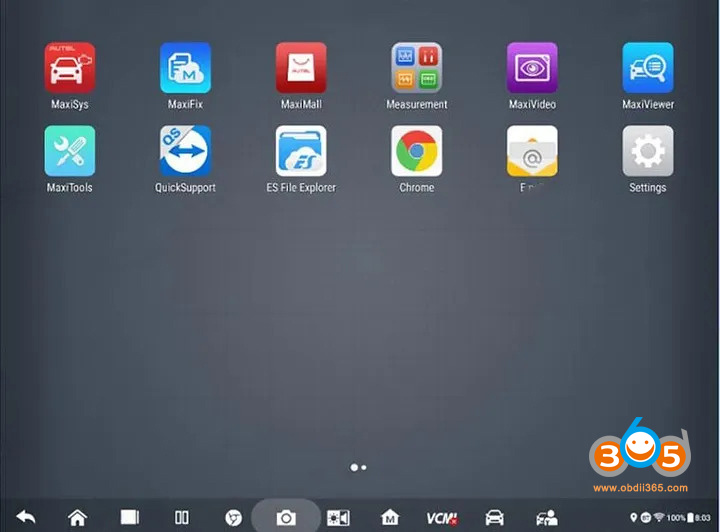Select the first home screen page dot
720x532 pixels.
tap(354, 468)
